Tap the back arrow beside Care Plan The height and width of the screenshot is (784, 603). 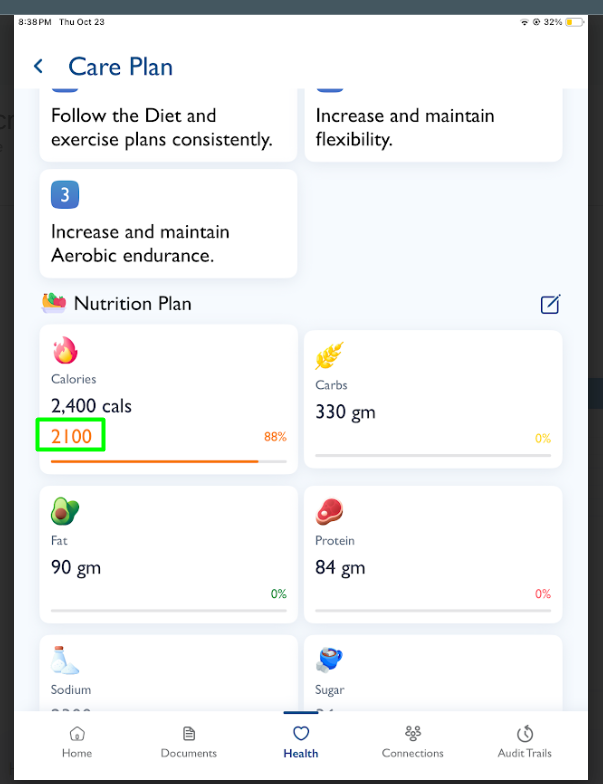39,67
